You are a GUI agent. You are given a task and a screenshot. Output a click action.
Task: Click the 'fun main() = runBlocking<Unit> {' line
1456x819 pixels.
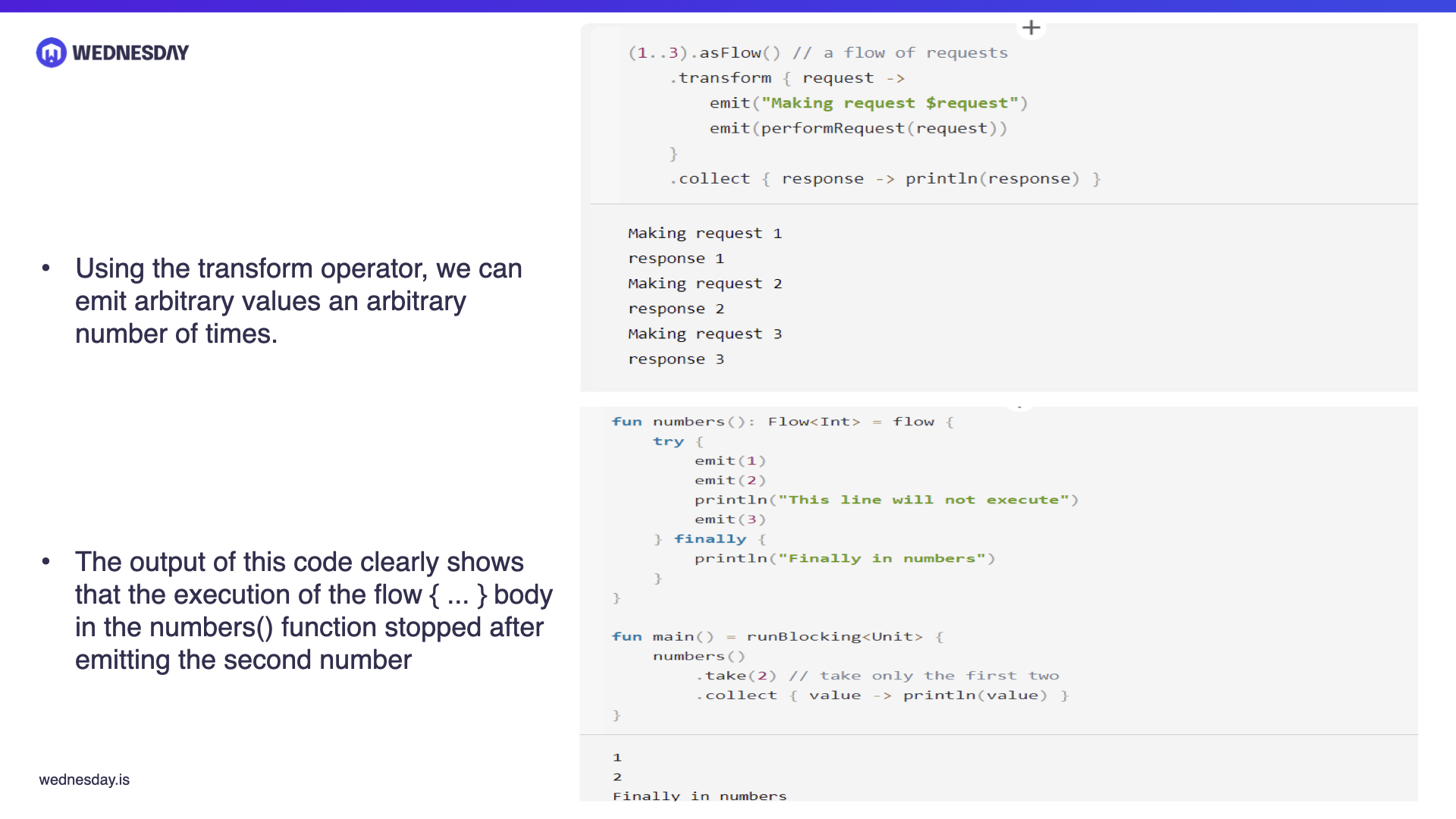pos(777,637)
